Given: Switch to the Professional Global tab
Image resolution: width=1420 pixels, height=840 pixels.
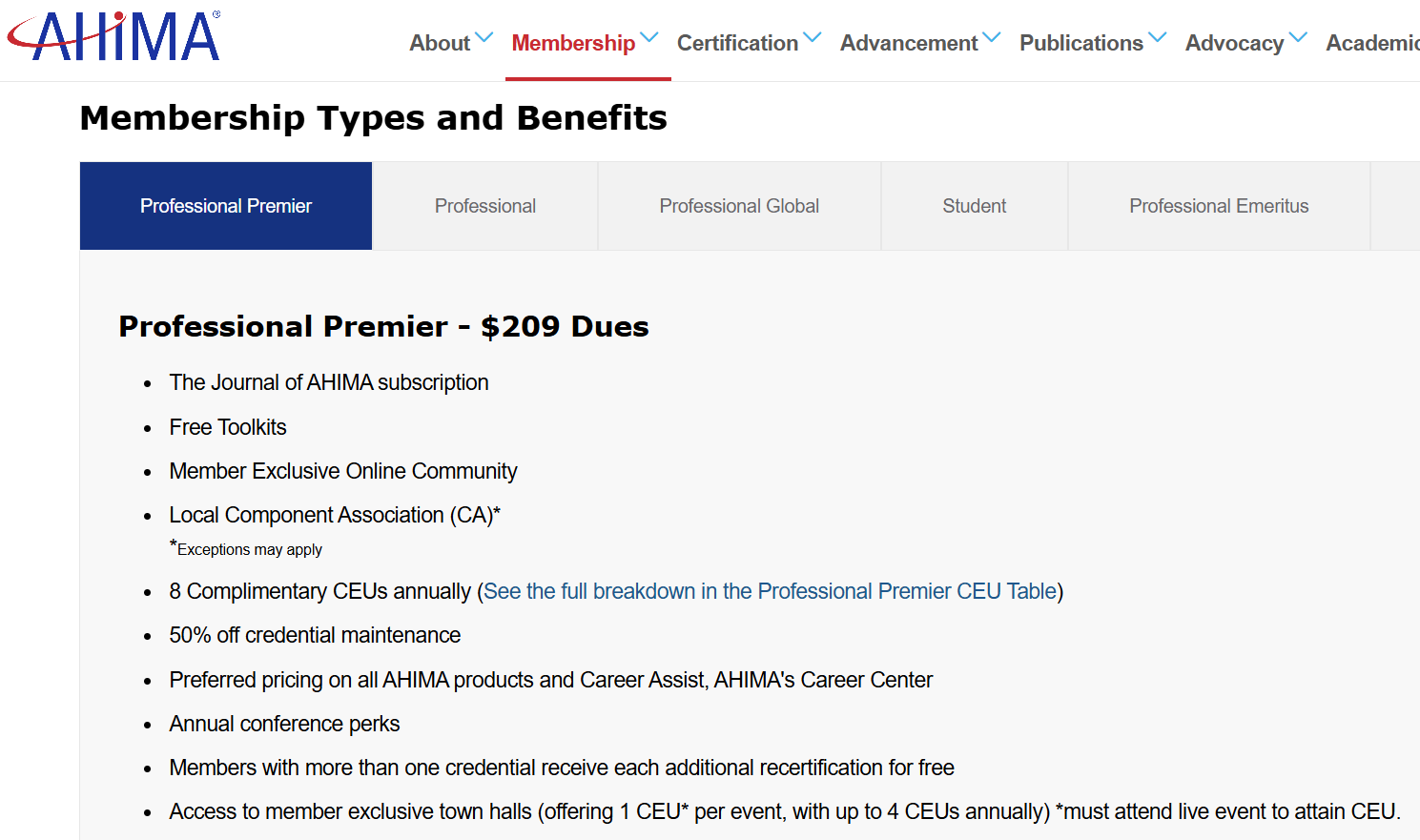Looking at the screenshot, I should (x=739, y=206).
